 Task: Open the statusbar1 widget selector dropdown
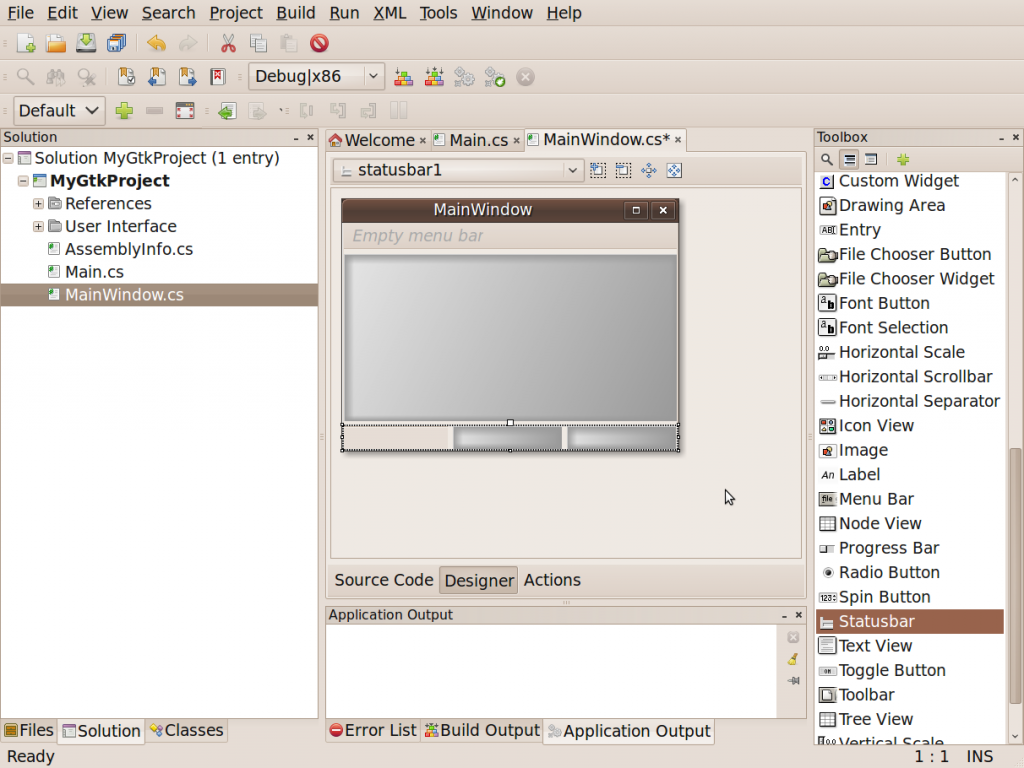pyautogui.click(x=458, y=170)
